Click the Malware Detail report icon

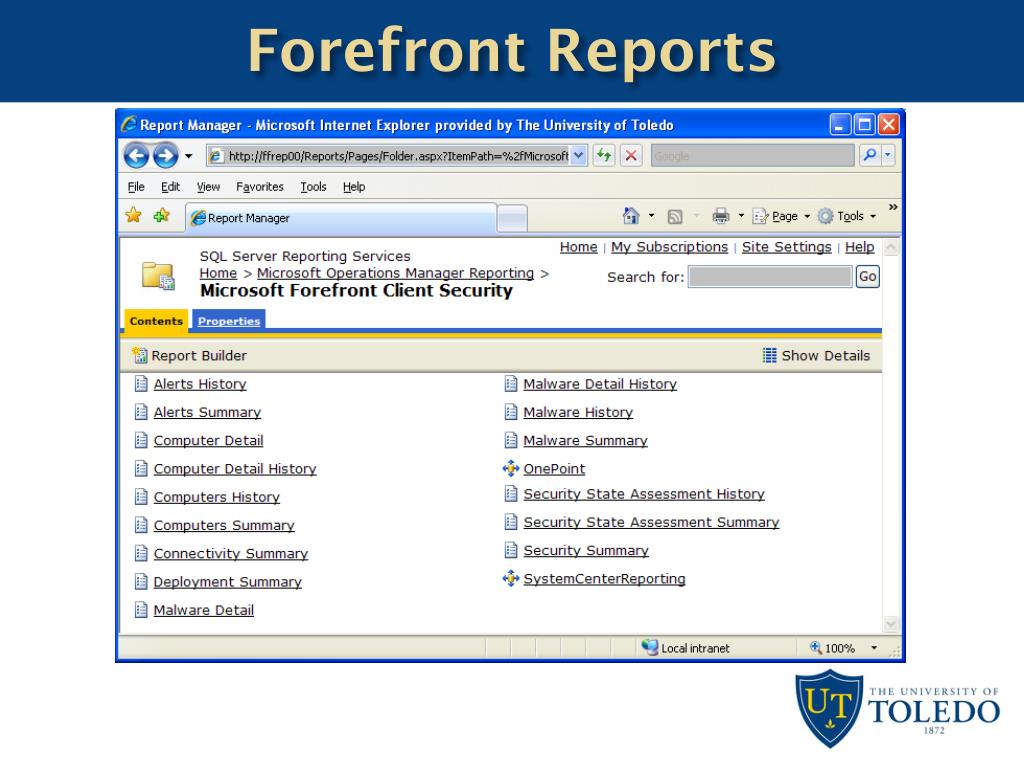pos(141,609)
